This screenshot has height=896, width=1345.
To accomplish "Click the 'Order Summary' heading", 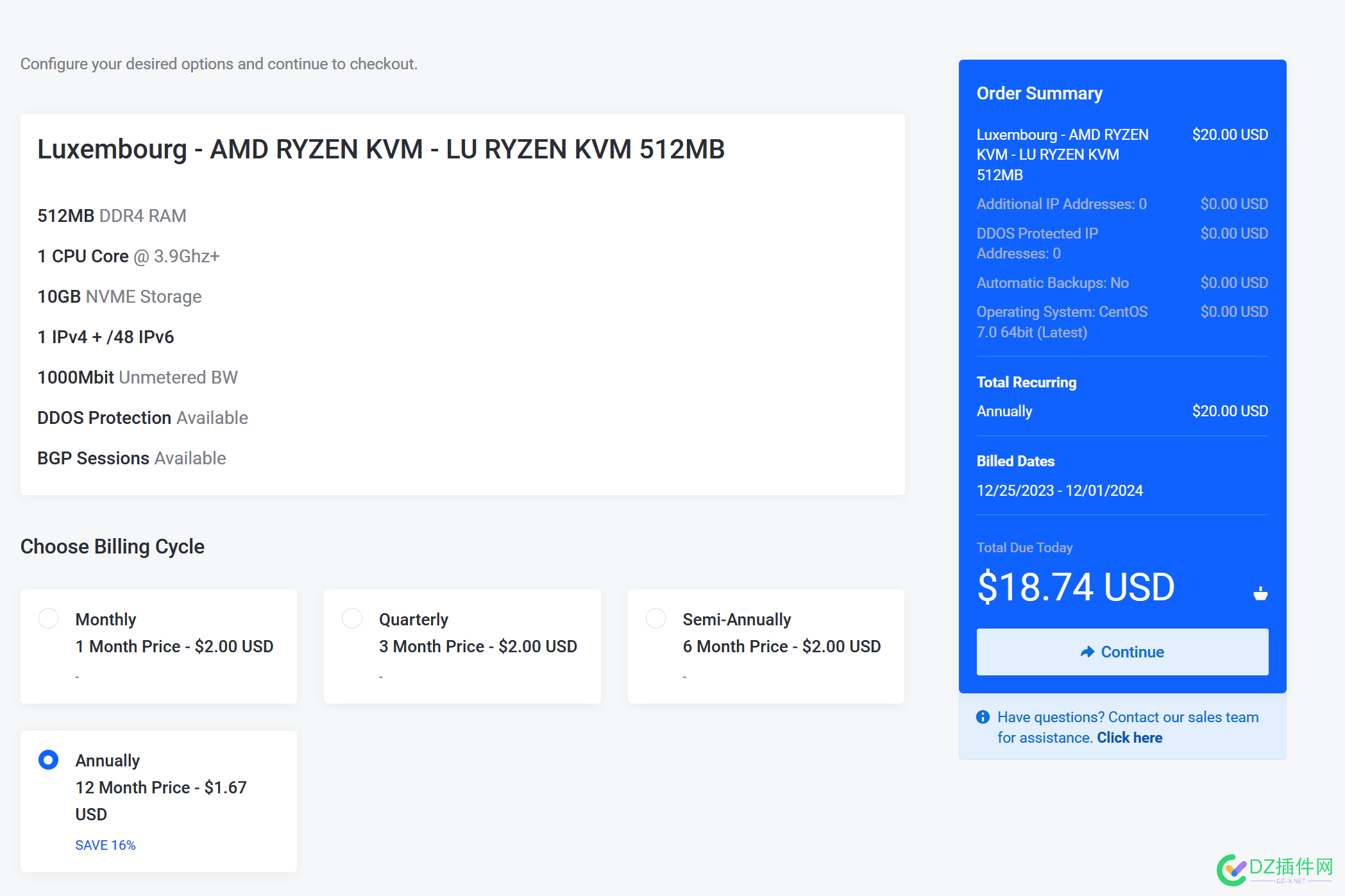I will click(1040, 94).
